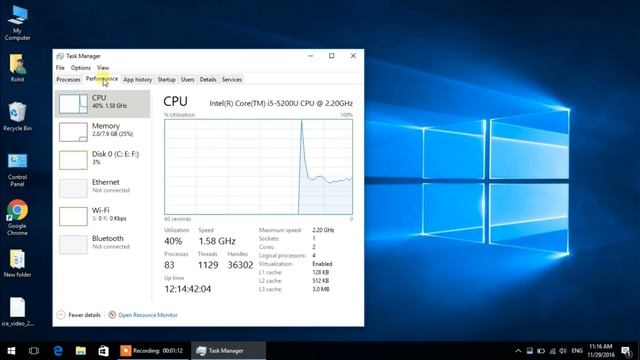Open File Explorer from the taskbar
The image size is (640, 360).
81,351
